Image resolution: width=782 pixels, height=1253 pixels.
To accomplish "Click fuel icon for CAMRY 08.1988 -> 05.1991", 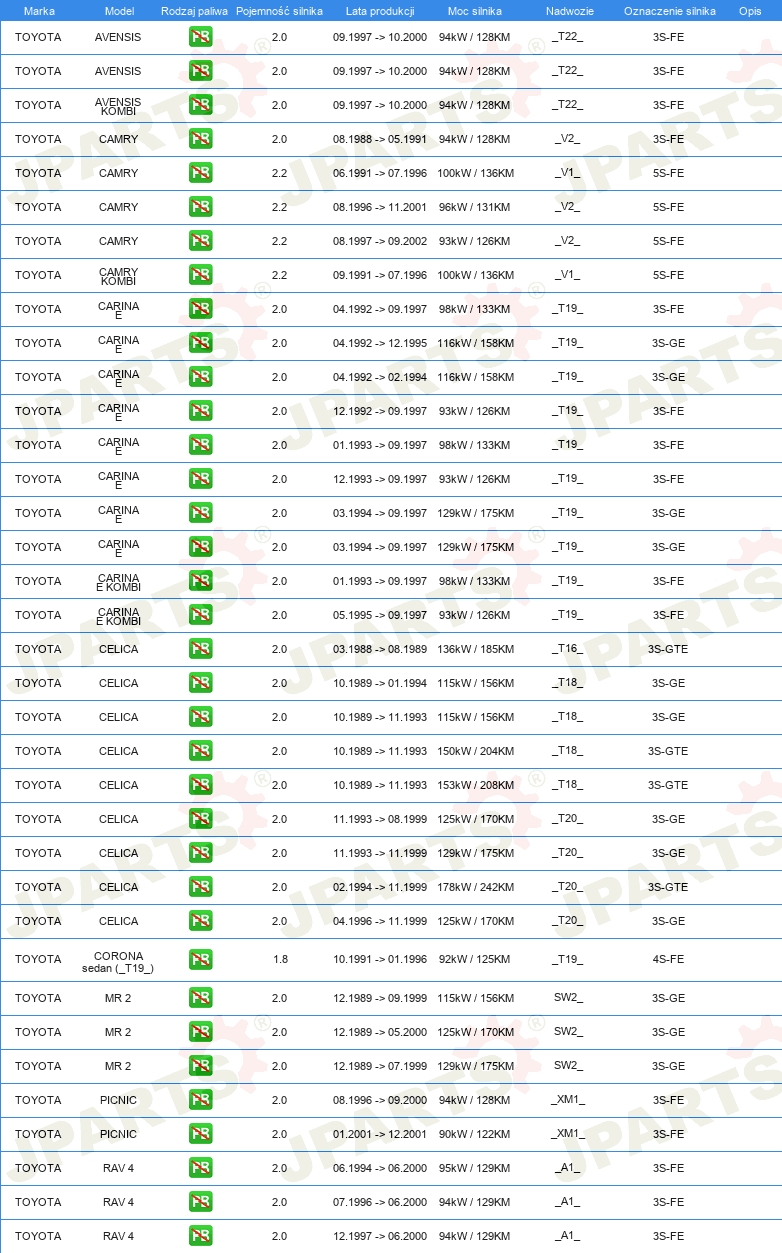I will (201, 139).
